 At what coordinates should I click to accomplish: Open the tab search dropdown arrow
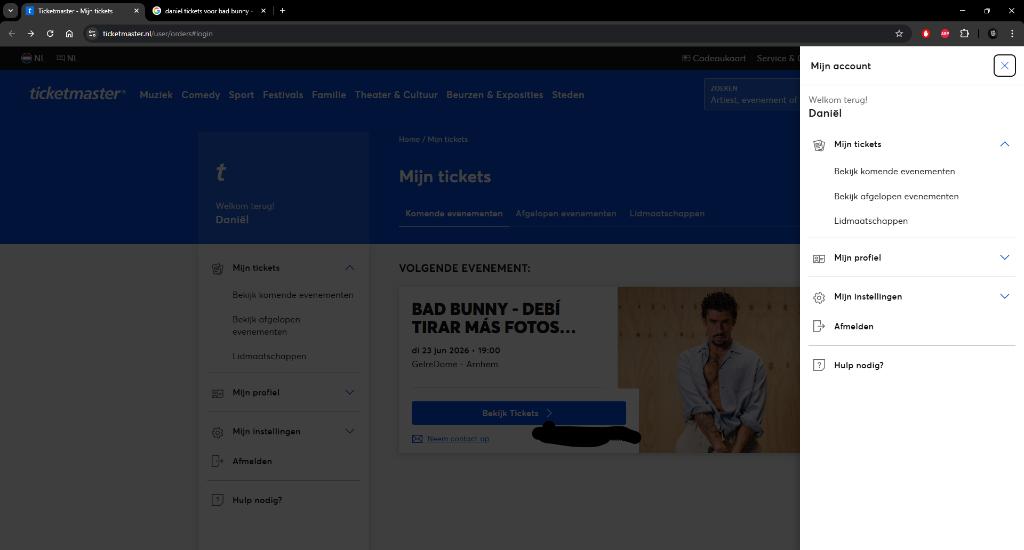coord(10,10)
